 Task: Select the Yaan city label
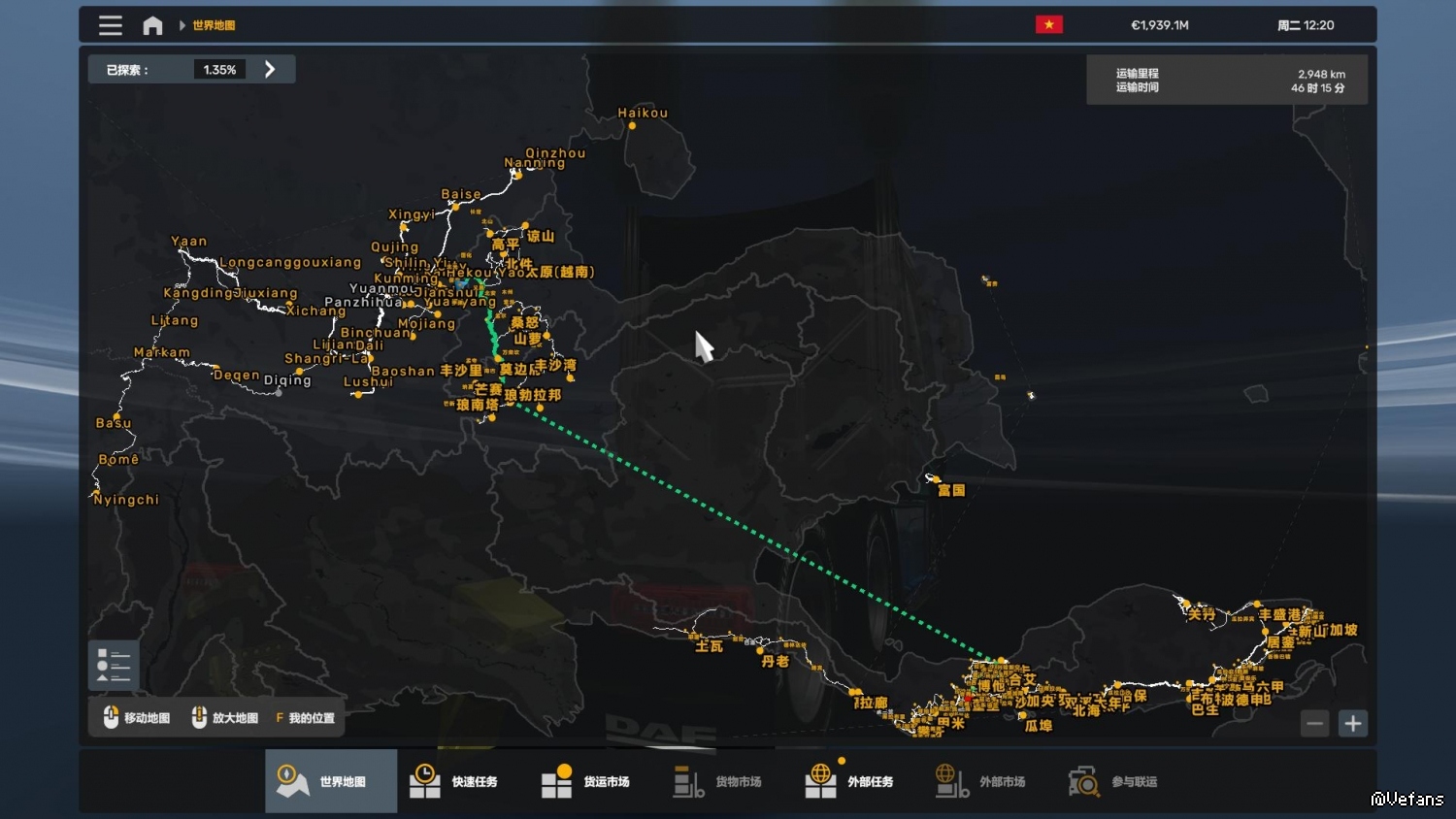click(x=189, y=242)
